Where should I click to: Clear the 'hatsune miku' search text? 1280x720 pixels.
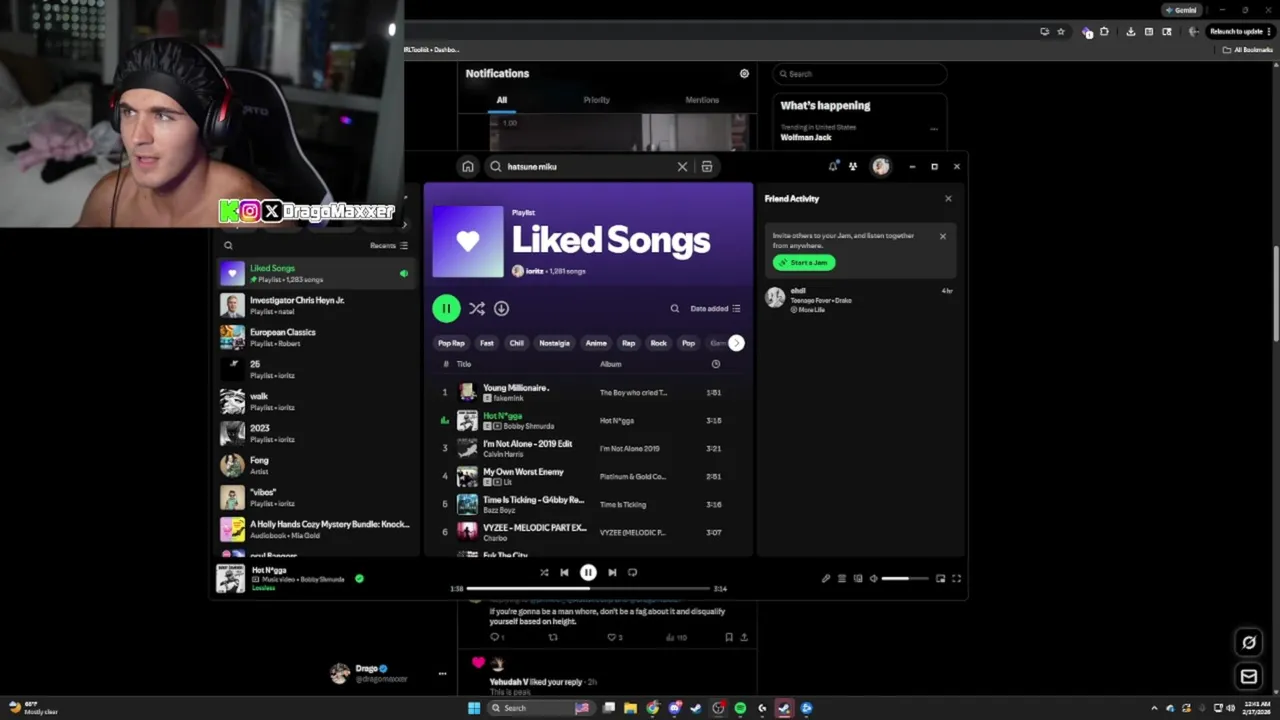[682, 167]
